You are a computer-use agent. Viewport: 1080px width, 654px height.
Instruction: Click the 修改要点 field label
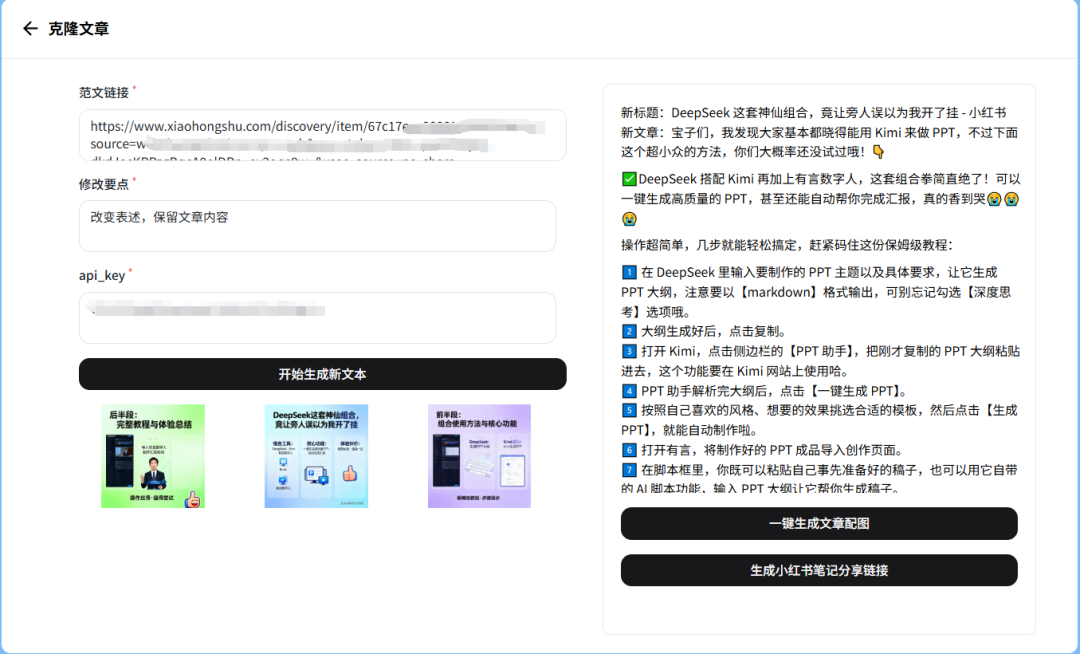104,184
